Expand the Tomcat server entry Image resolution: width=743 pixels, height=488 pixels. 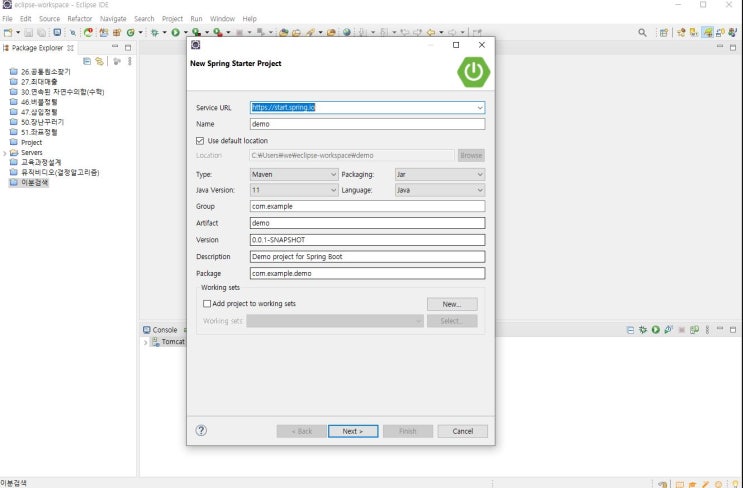(x=145, y=342)
